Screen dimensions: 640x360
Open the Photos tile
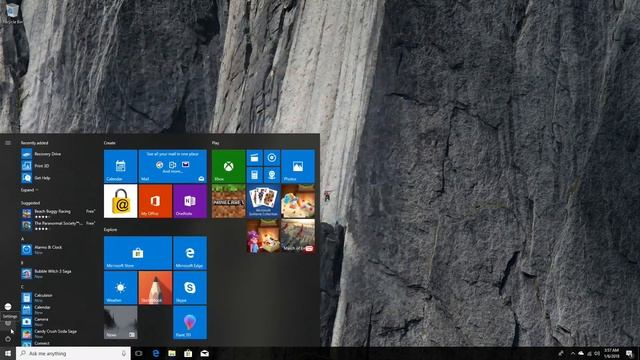[298, 166]
